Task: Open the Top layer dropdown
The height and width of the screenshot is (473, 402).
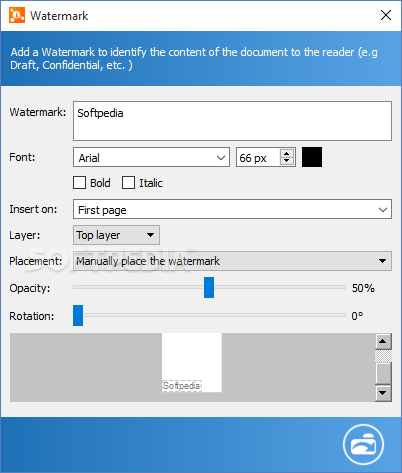Action: coord(116,235)
